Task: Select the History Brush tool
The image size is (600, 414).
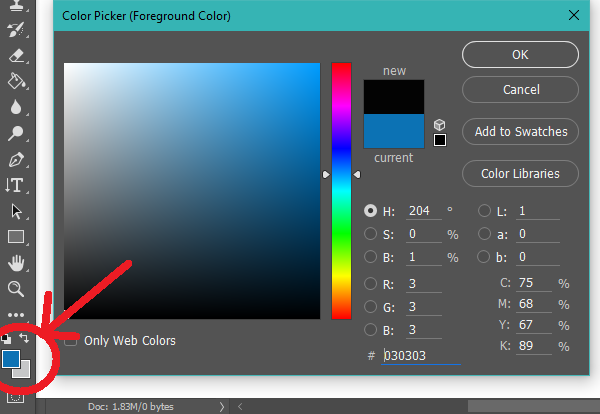Action: (x=15, y=30)
